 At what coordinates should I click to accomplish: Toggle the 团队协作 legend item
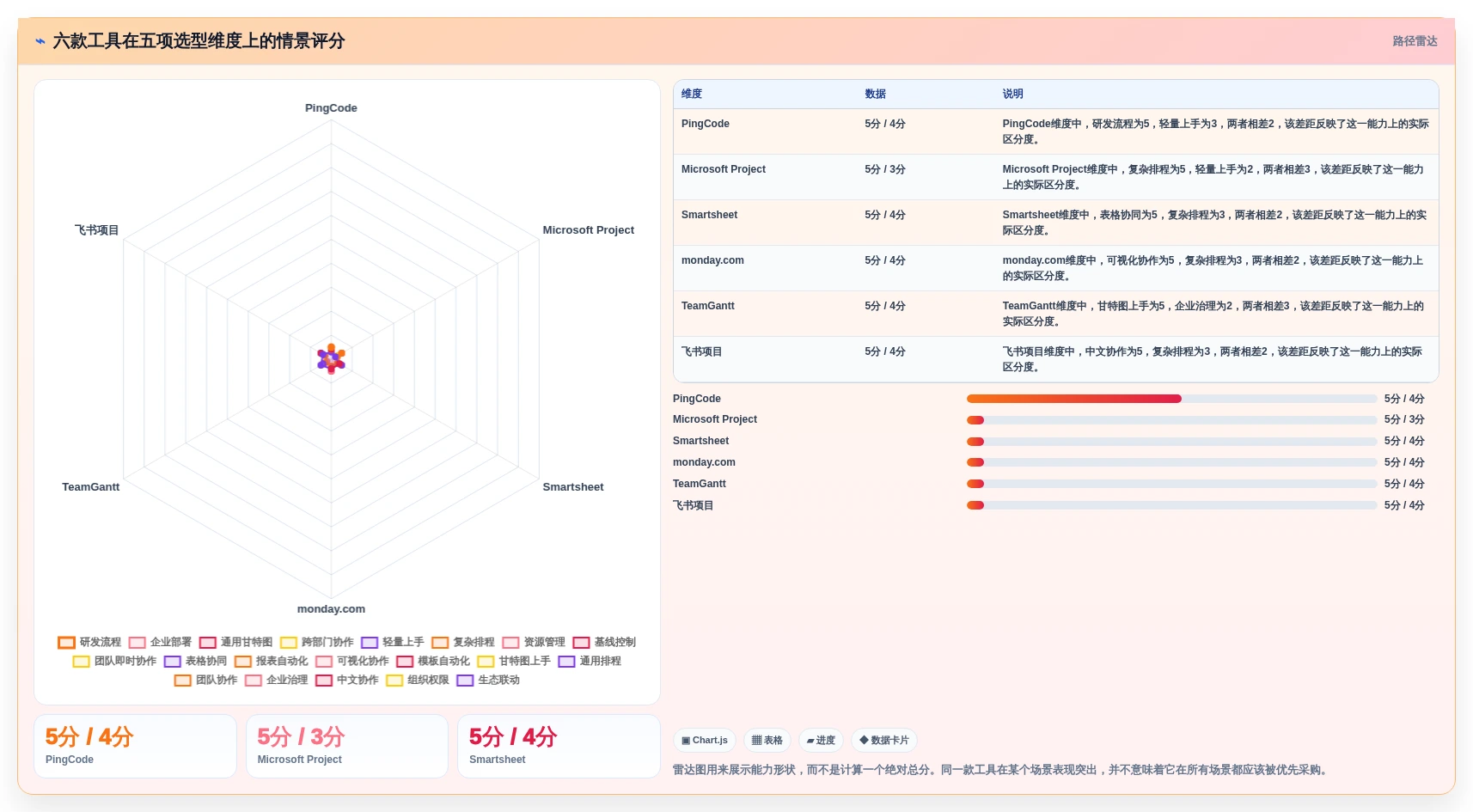point(205,680)
